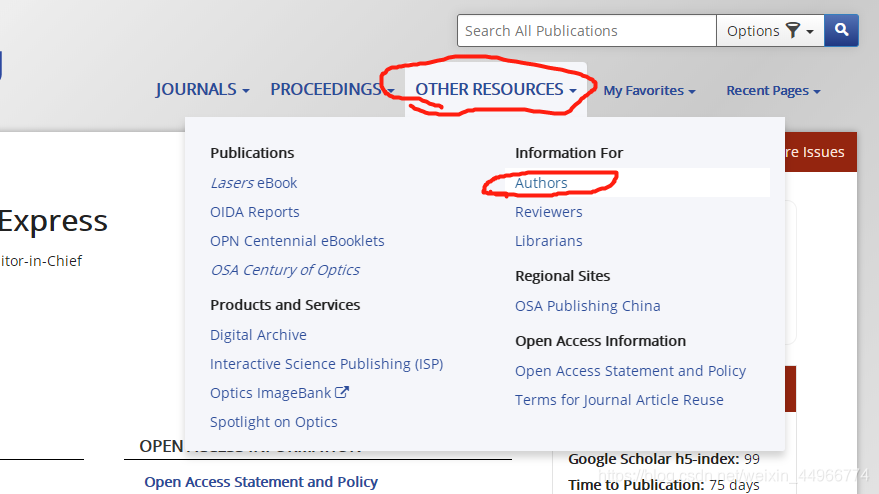
Task: Select Terms for Journal Article Reuse
Action: 619,400
